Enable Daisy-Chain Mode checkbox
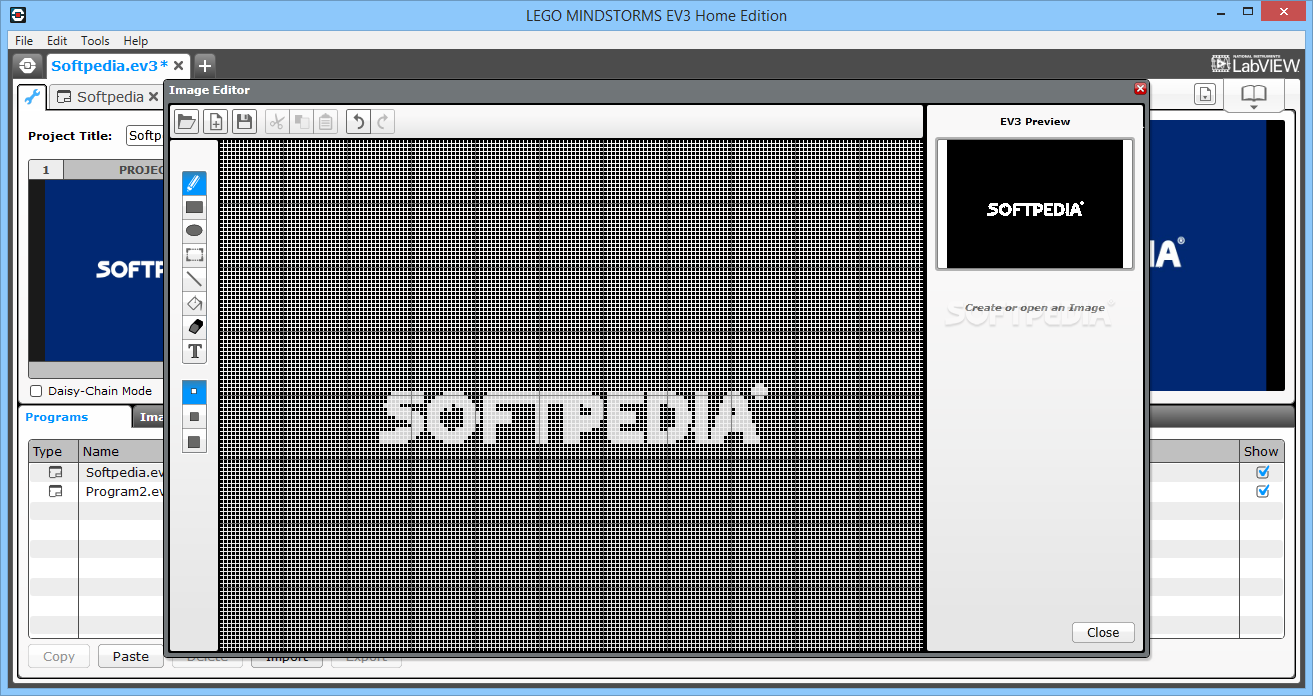Viewport: 1313px width, 696px height. coord(36,391)
